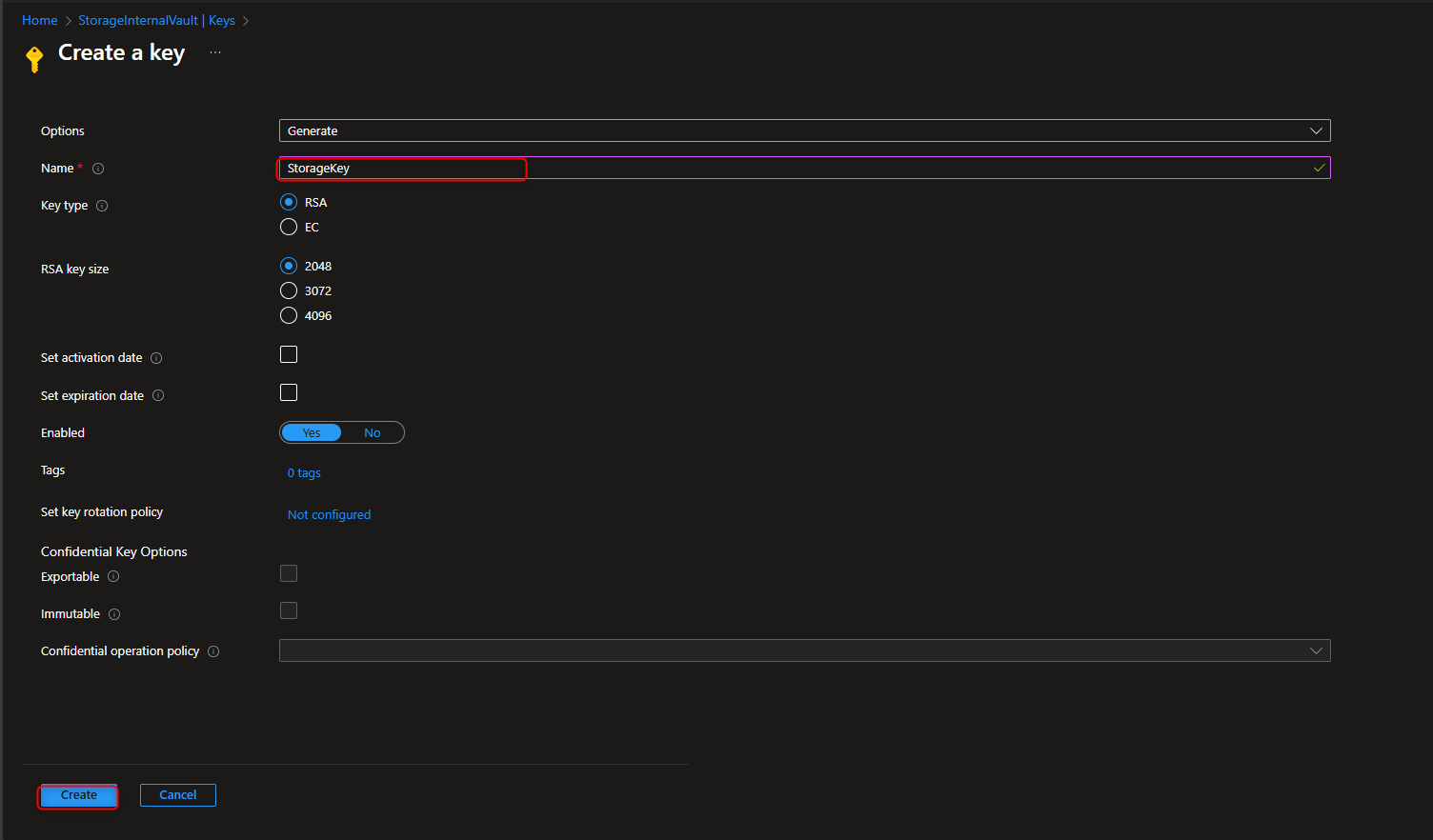Click the Confidential operation policy info icon

213,650
